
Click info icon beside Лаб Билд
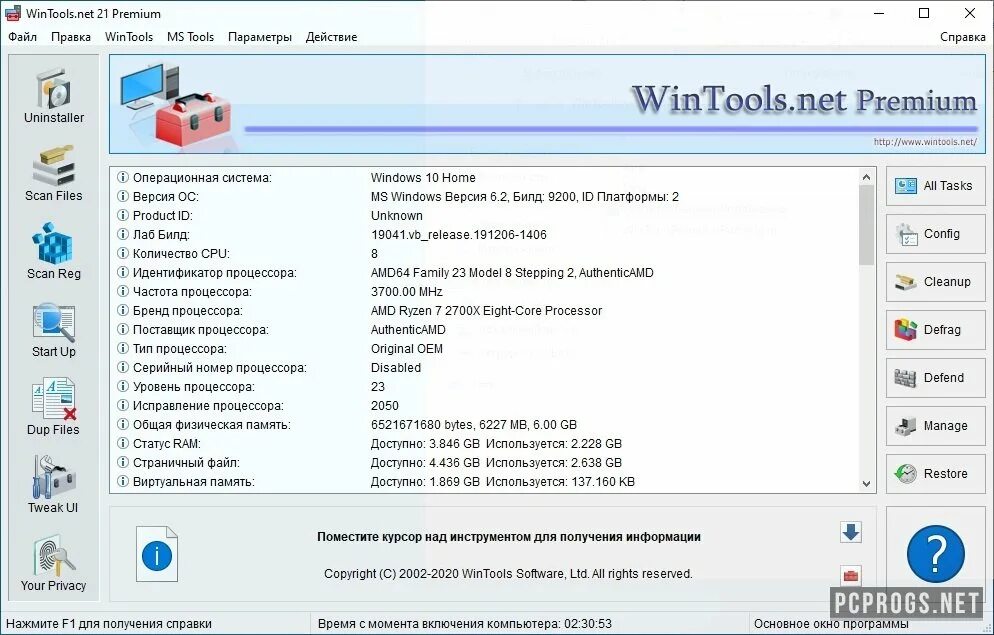(x=123, y=234)
